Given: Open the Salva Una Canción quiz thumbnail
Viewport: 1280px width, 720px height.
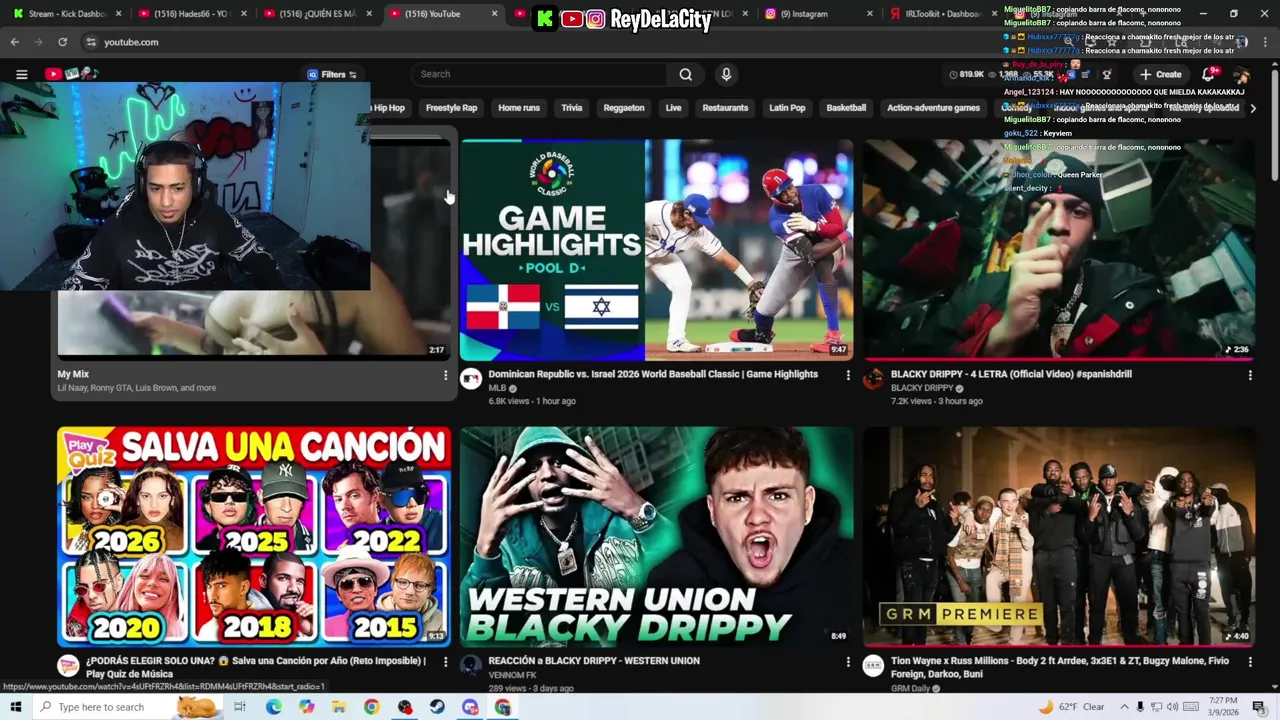Looking at the screenshot, I should (x=254, y=536).
